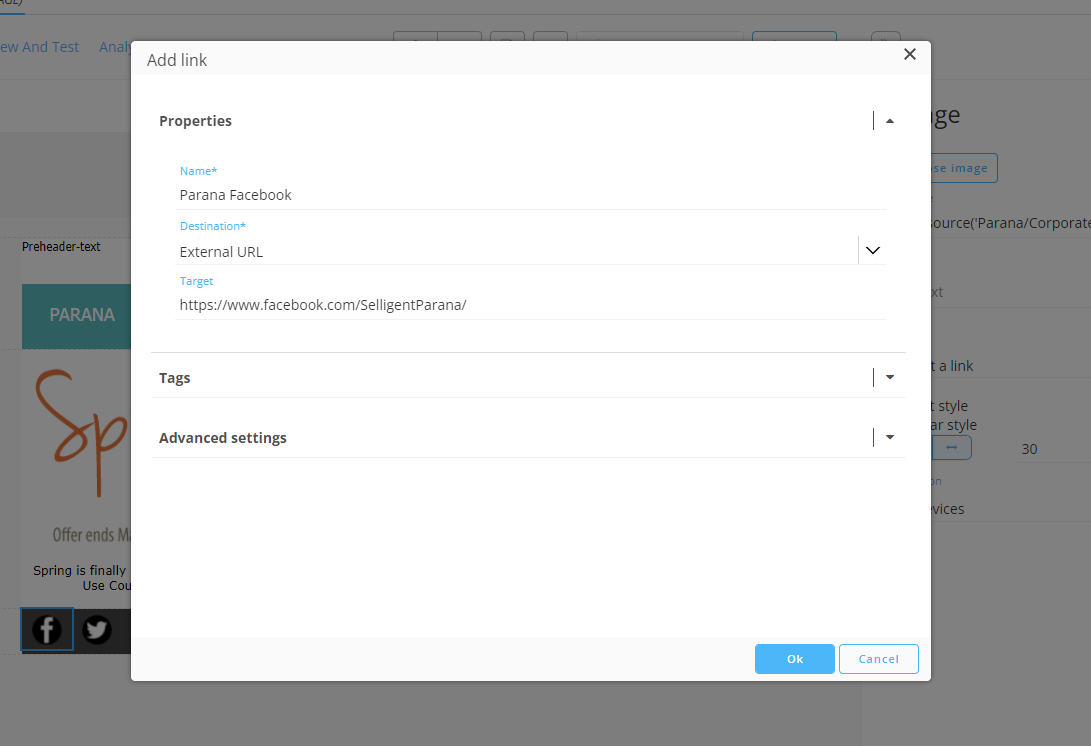Click the width value field showing 30
Screen dimensions: 1091x746
[x=1050, y=449]
